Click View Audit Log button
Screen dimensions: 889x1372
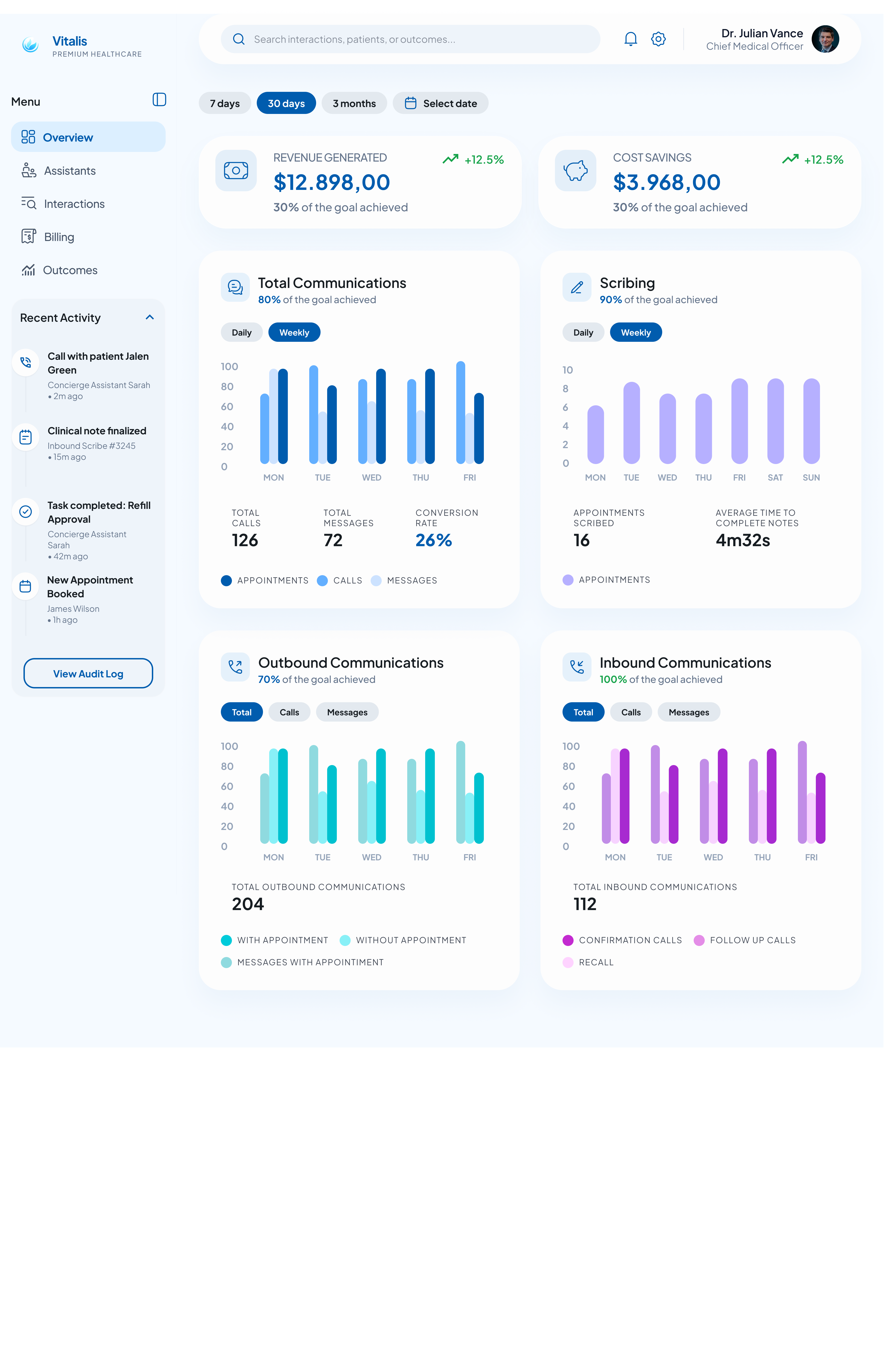click(88, 673)
